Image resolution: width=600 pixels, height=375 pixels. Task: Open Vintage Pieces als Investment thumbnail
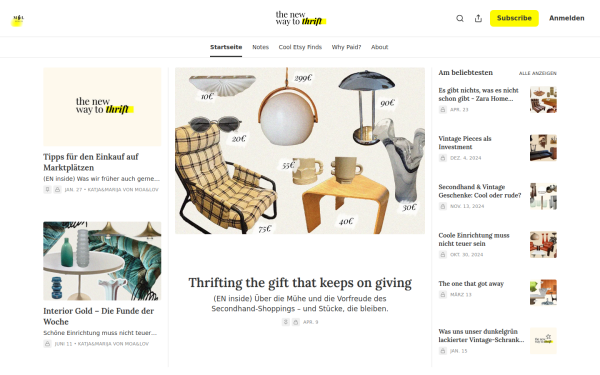[x=543, y=148]
